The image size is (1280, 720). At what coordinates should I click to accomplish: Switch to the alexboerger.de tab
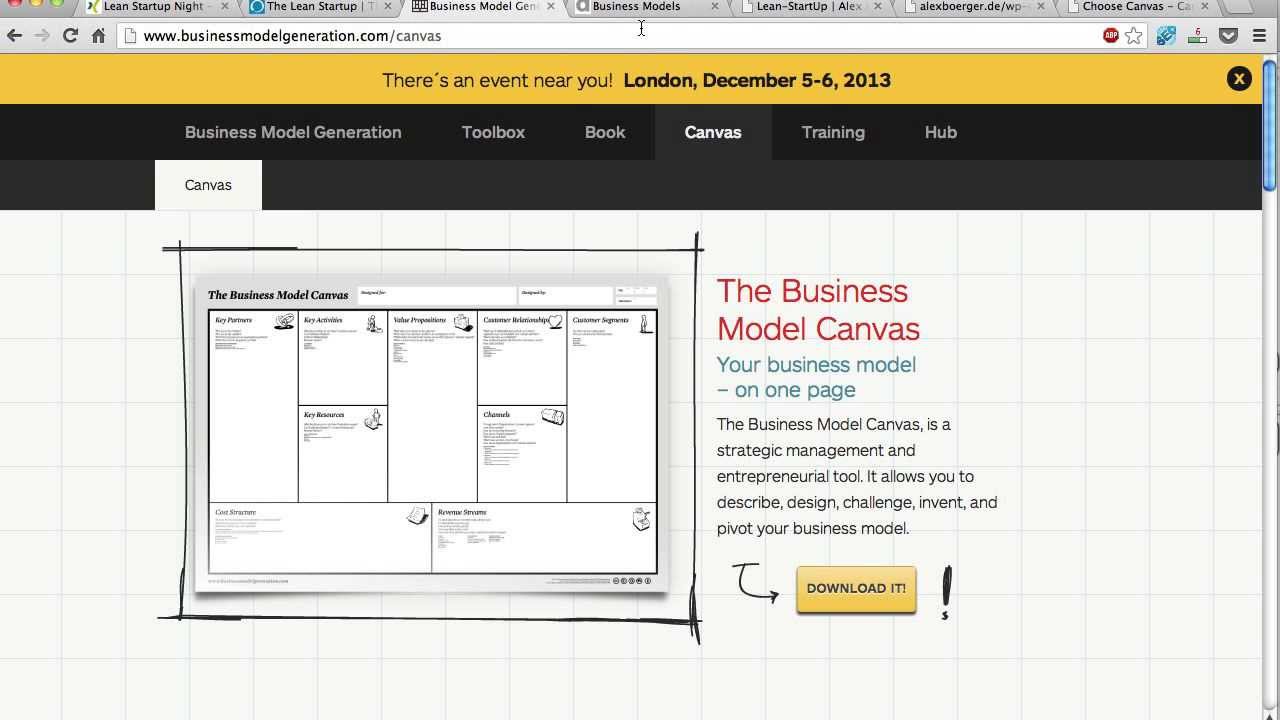pyautogui.click(x=971, y=6)
